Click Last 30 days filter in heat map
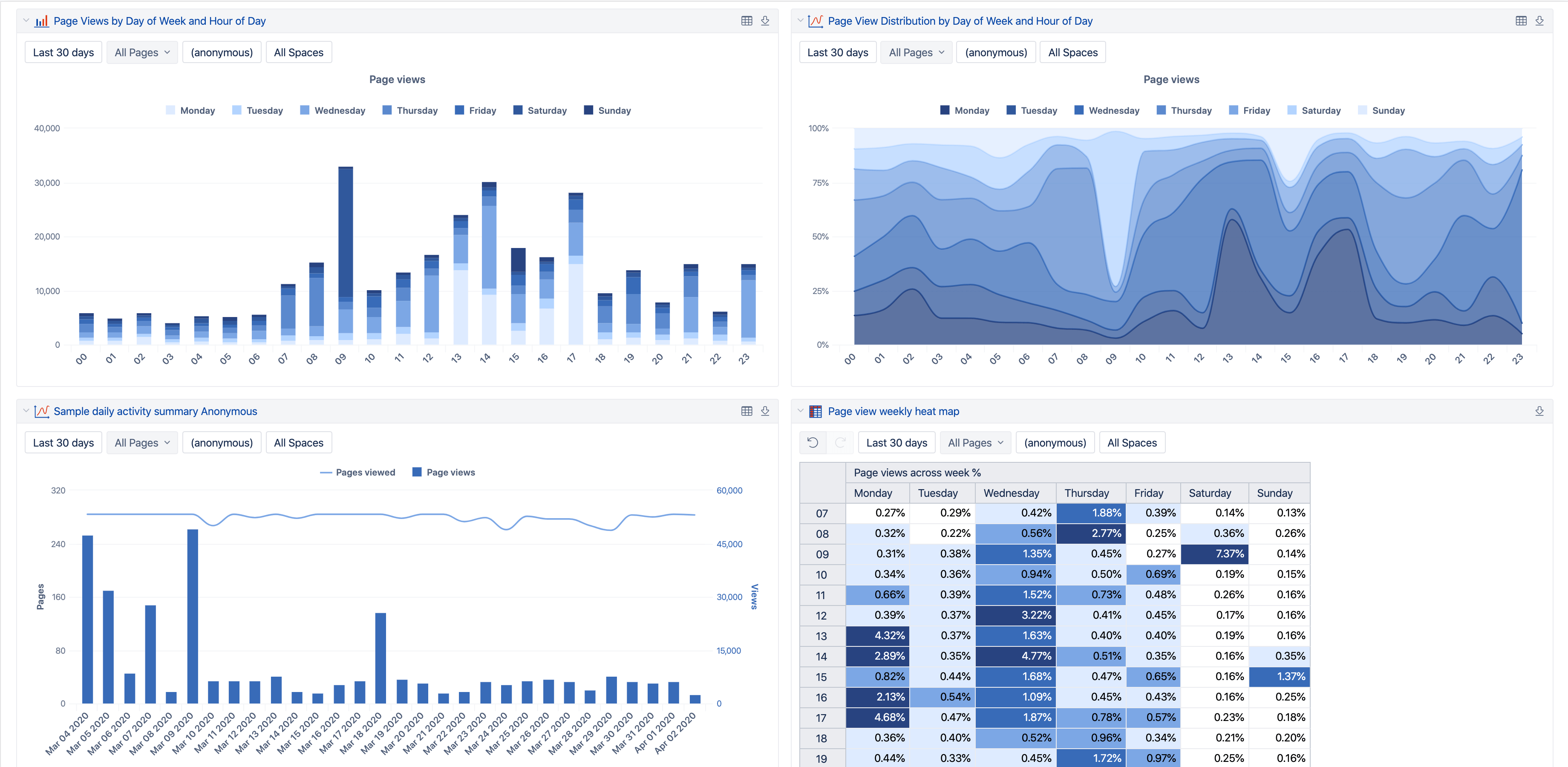 tap(896, 443)
